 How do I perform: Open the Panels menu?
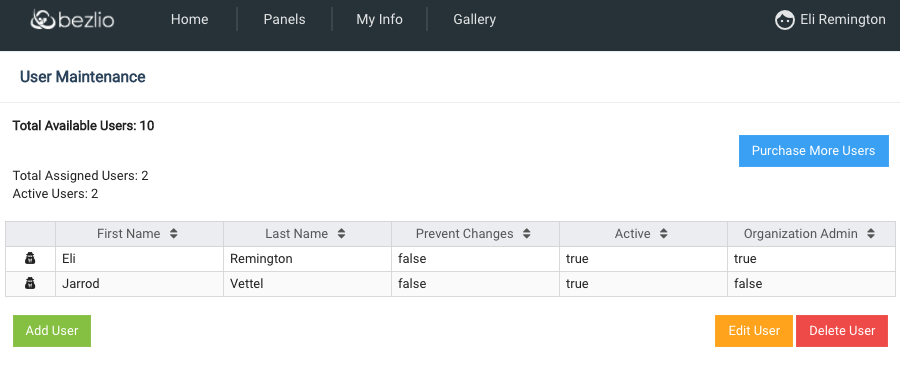(284, 20)
